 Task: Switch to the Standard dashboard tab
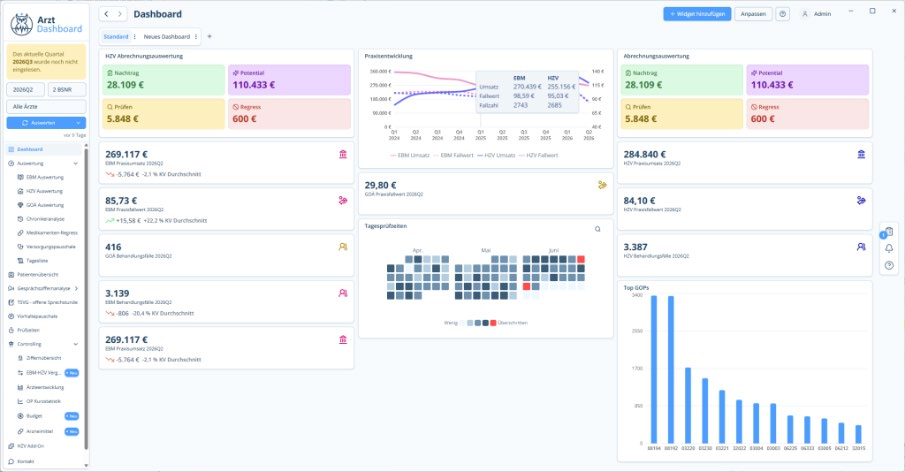click(x=116, y=36)
